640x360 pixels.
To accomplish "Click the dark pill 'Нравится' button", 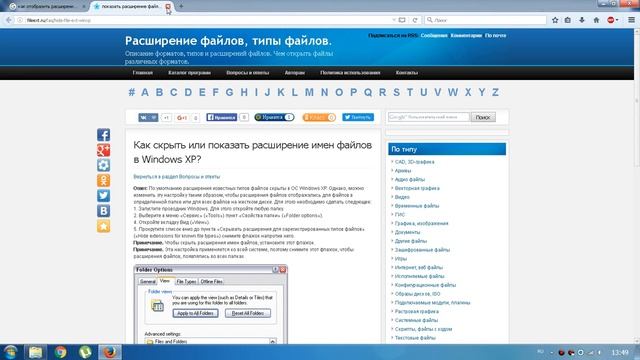I will (274, 118).
